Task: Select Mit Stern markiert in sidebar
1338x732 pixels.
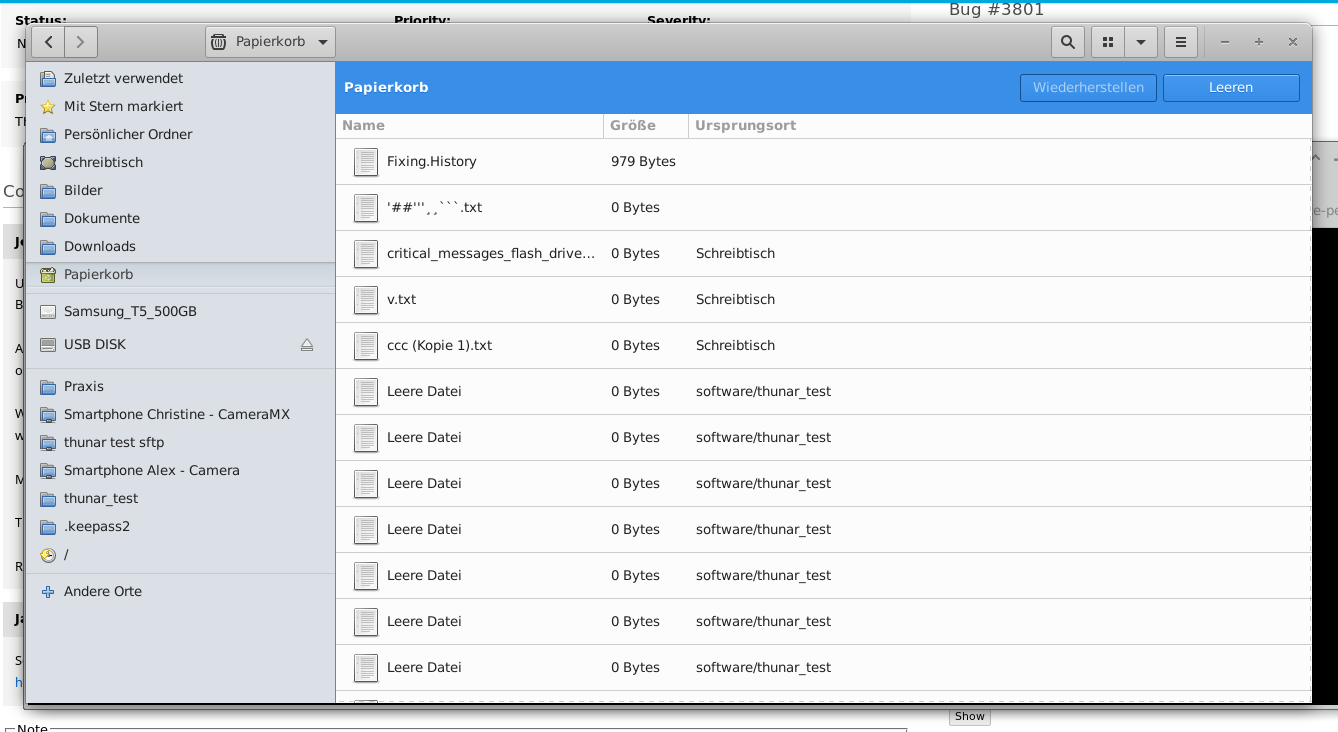Action: point(123,106)
